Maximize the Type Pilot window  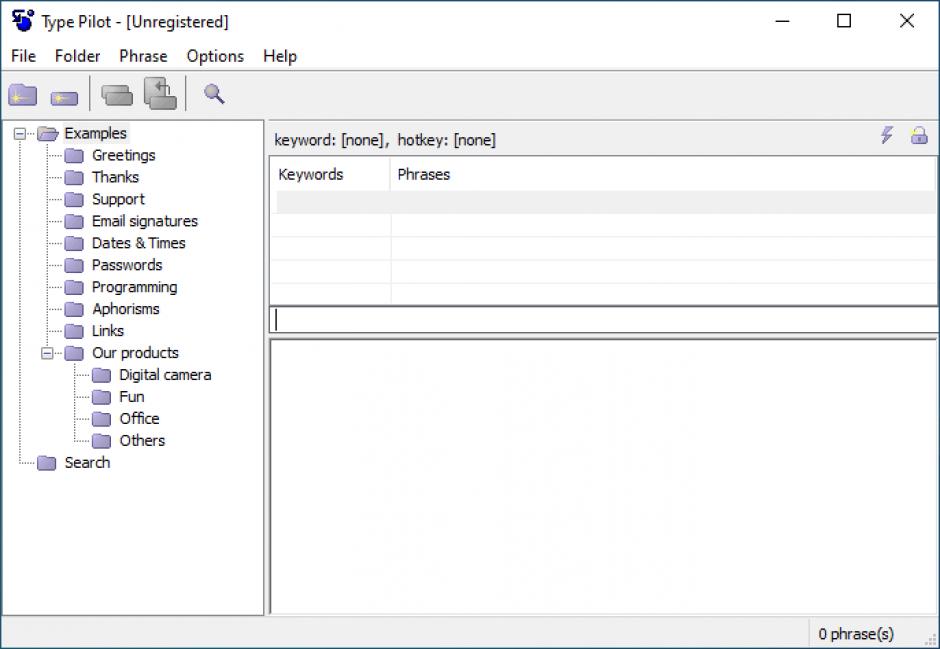(x=844, y=21)
